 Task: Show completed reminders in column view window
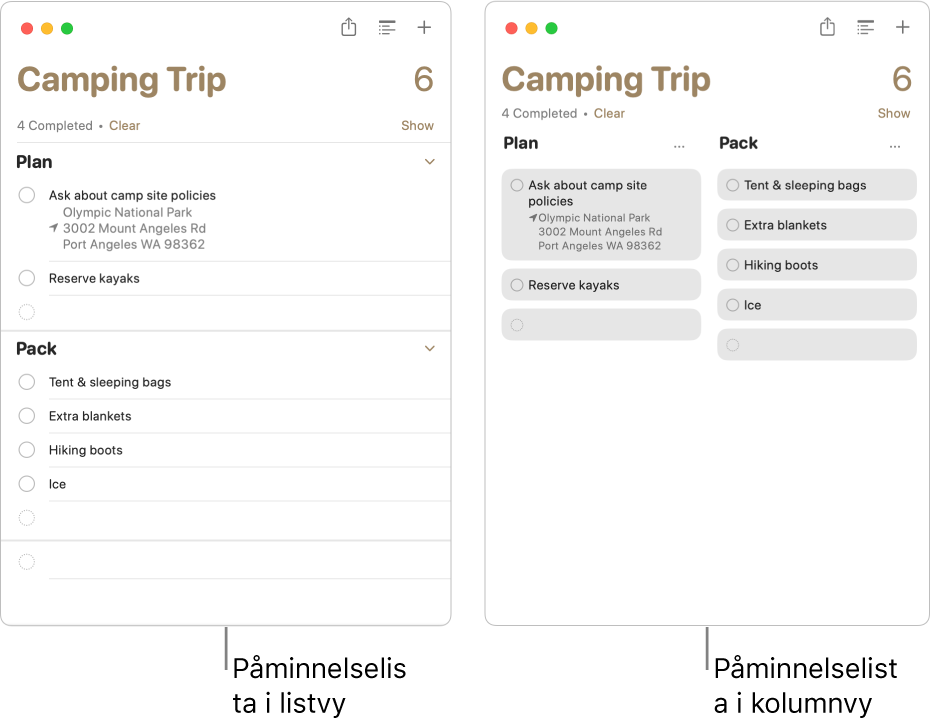(x=894, y=113)
